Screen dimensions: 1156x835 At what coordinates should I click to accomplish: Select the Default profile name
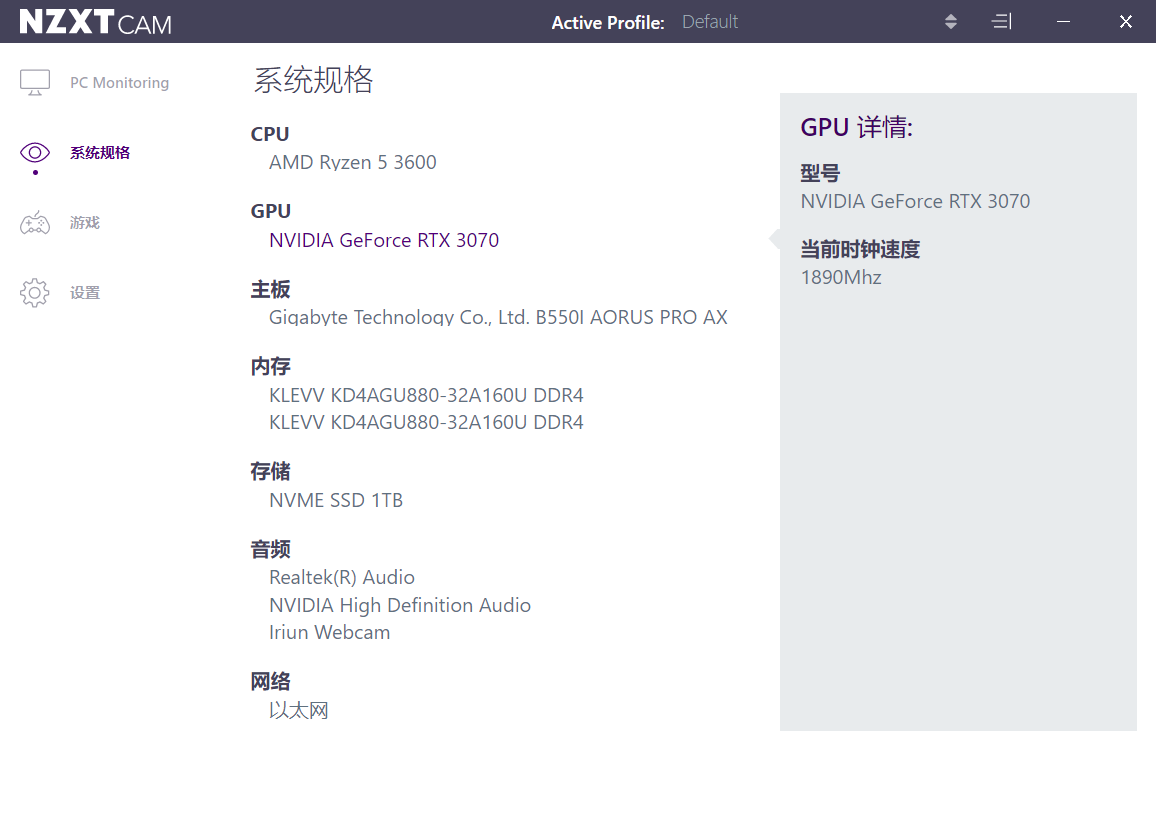tap(709, 22)
